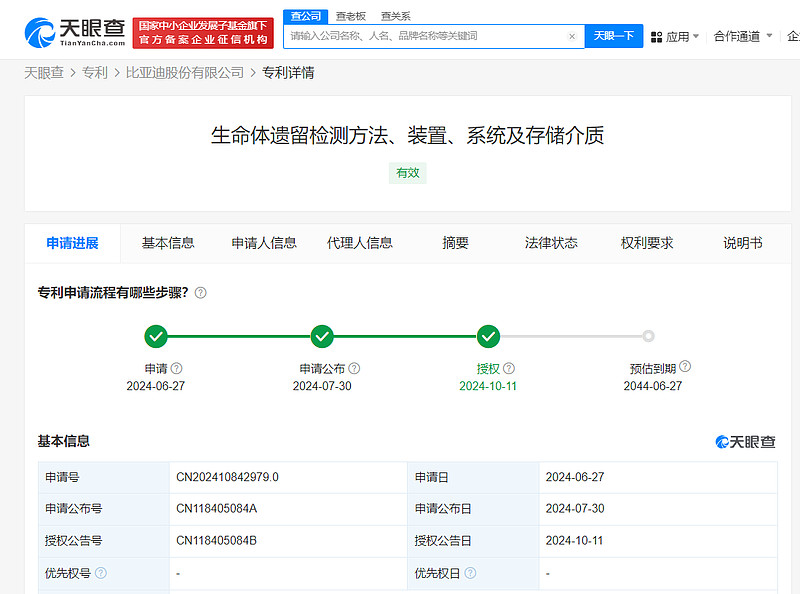Click the 申请公布号 label cell
The width and height of the screenshot is (800, 594).
(x=104, y=509)
